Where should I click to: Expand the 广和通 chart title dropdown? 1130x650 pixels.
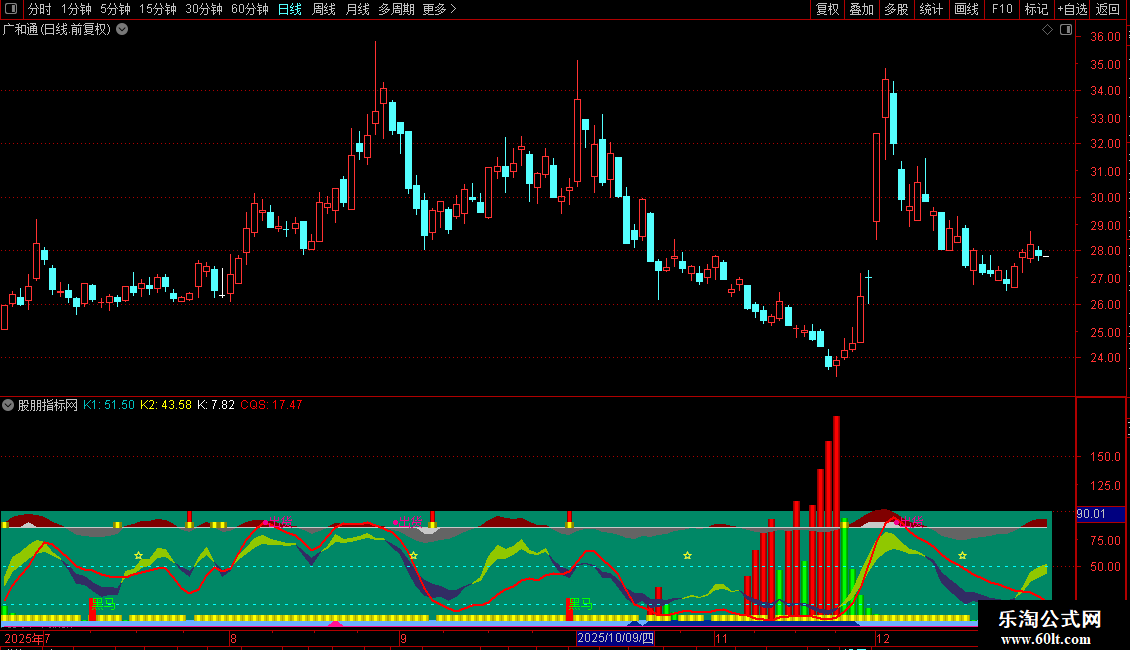[x=123, y=30]
